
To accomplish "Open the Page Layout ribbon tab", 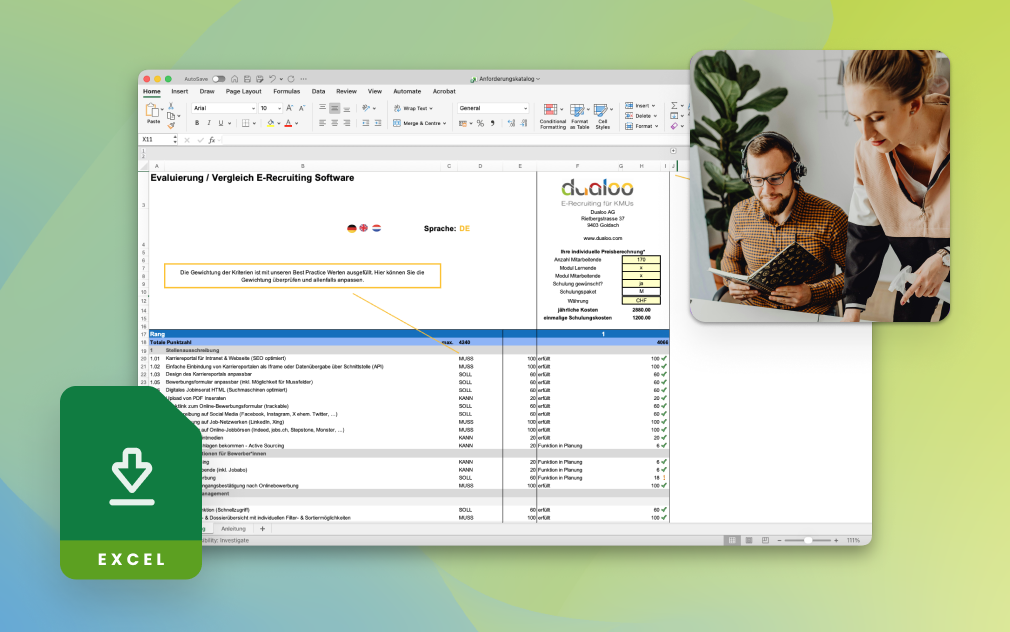I will click(x=243, y=91).
